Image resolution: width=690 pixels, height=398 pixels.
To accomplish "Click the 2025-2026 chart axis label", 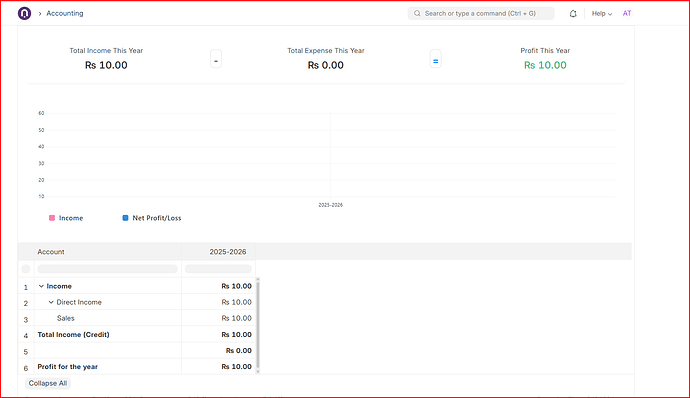I will 330,205.
